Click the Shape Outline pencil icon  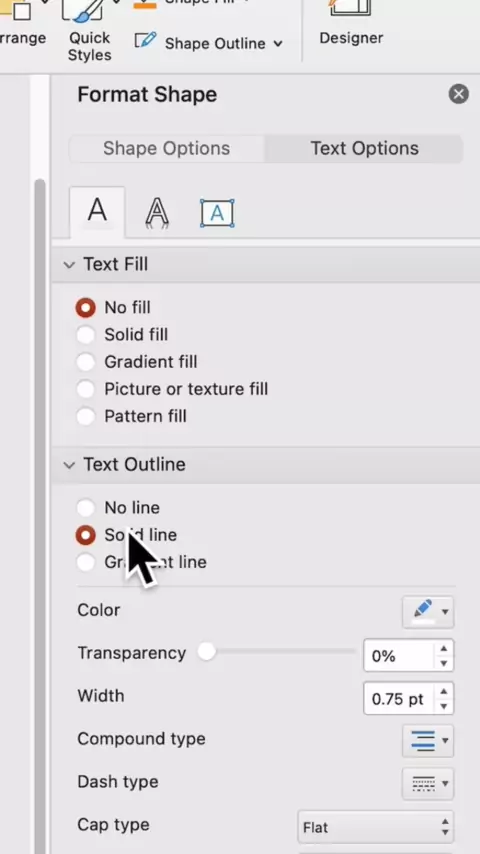point(145,41)
